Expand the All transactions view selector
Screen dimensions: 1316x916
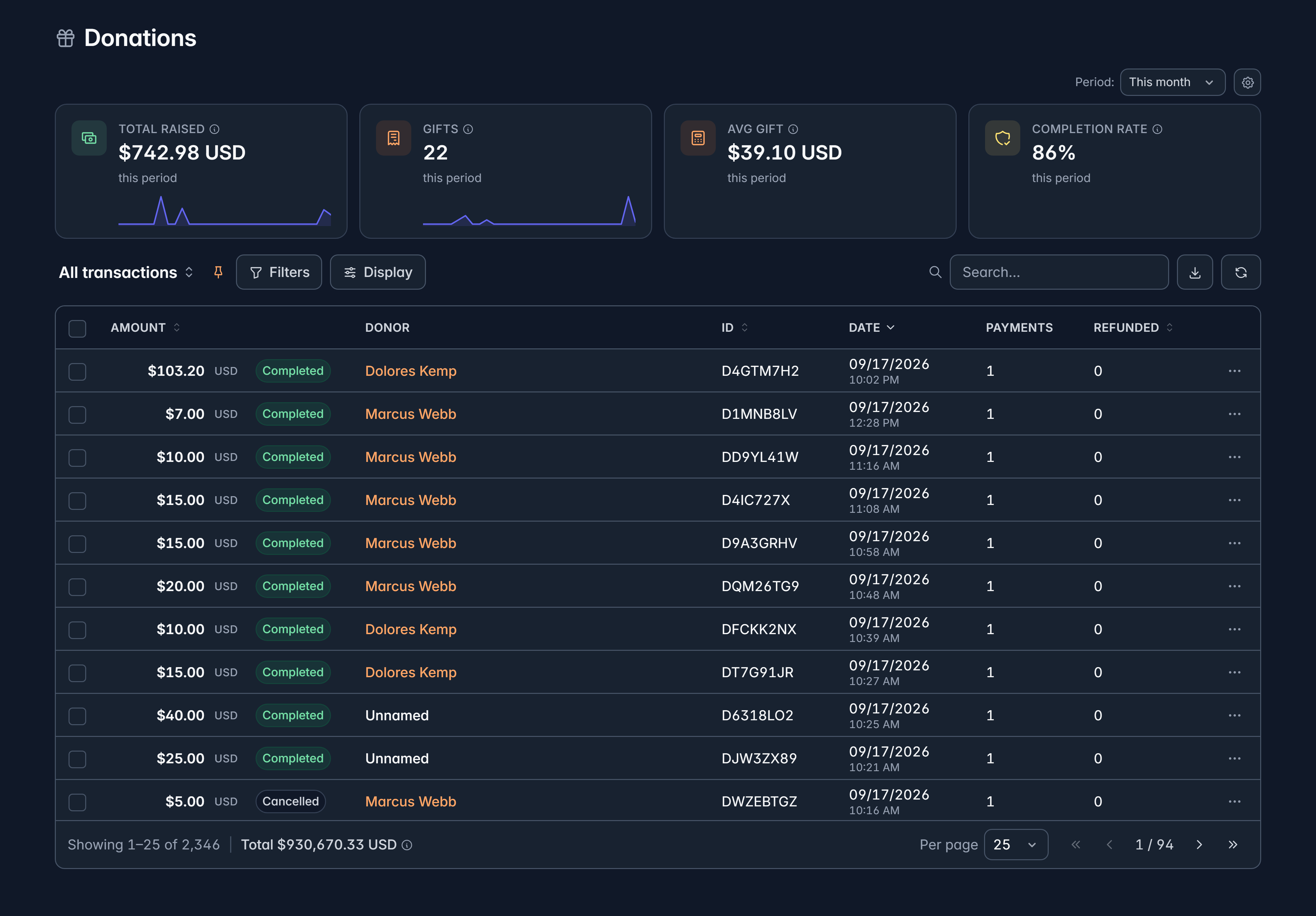[126, 272]
